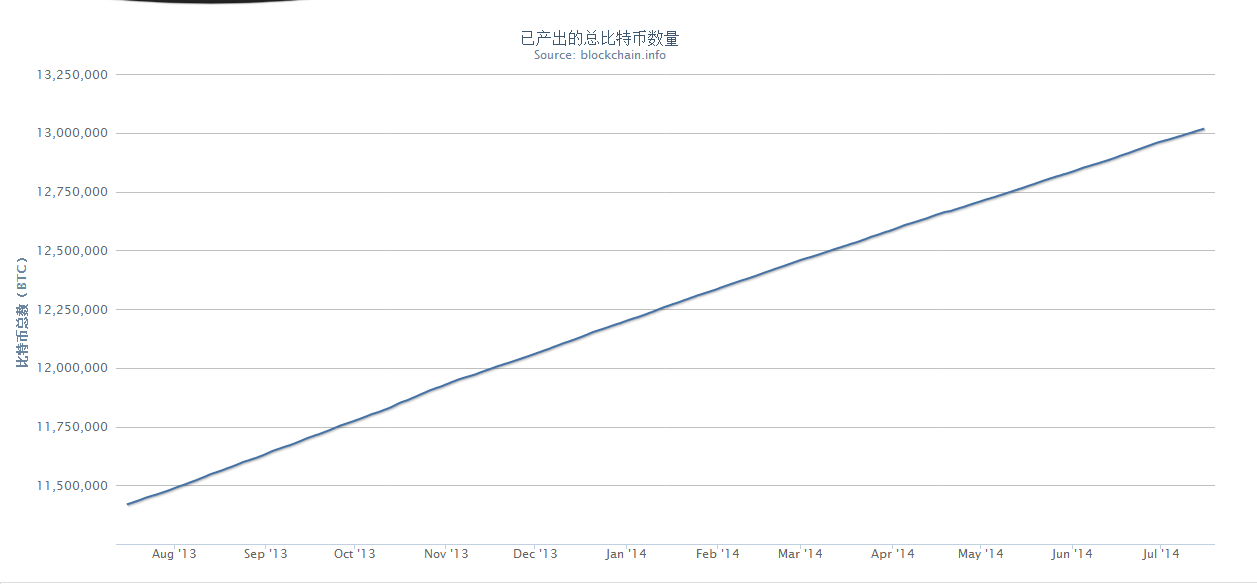1257x584 pixels.
Task: Select the y-axis label 12,500,000
Action: 73,251
